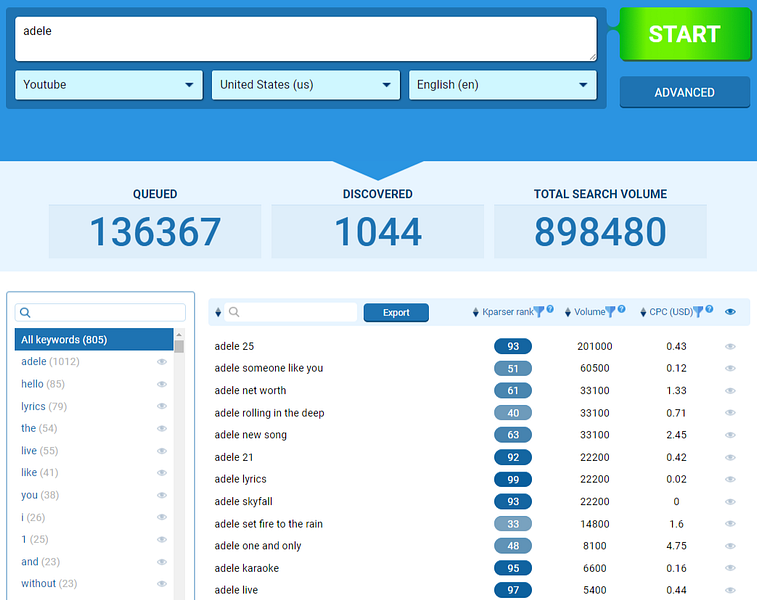757x600 pixels.
Task: Toggle eye icon for 'adele new song'
Action: pos(730,435)
